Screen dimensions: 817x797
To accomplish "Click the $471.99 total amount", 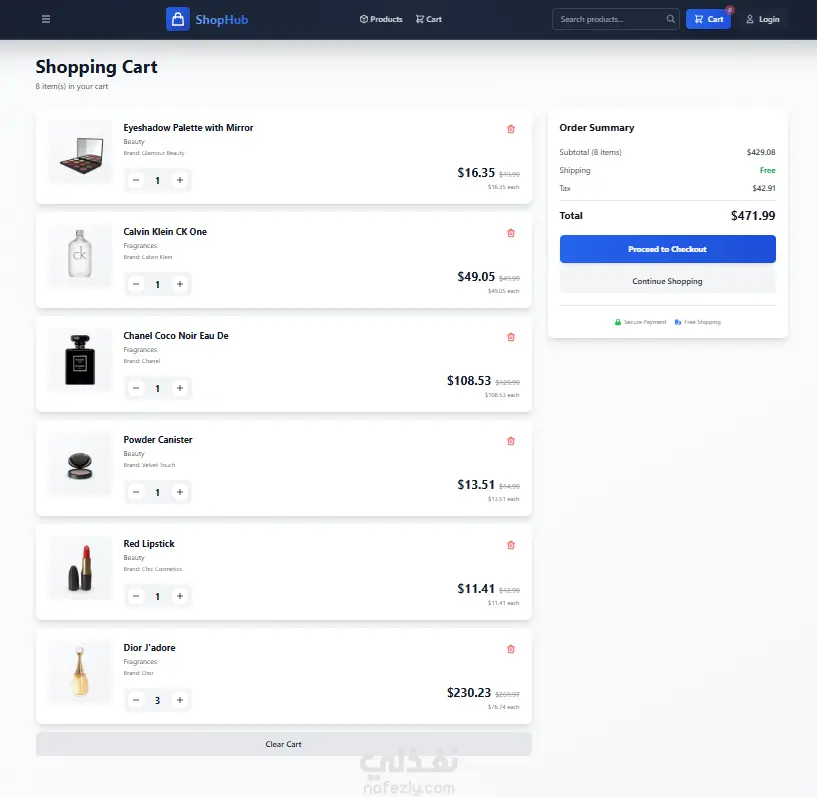I will 753,216.
